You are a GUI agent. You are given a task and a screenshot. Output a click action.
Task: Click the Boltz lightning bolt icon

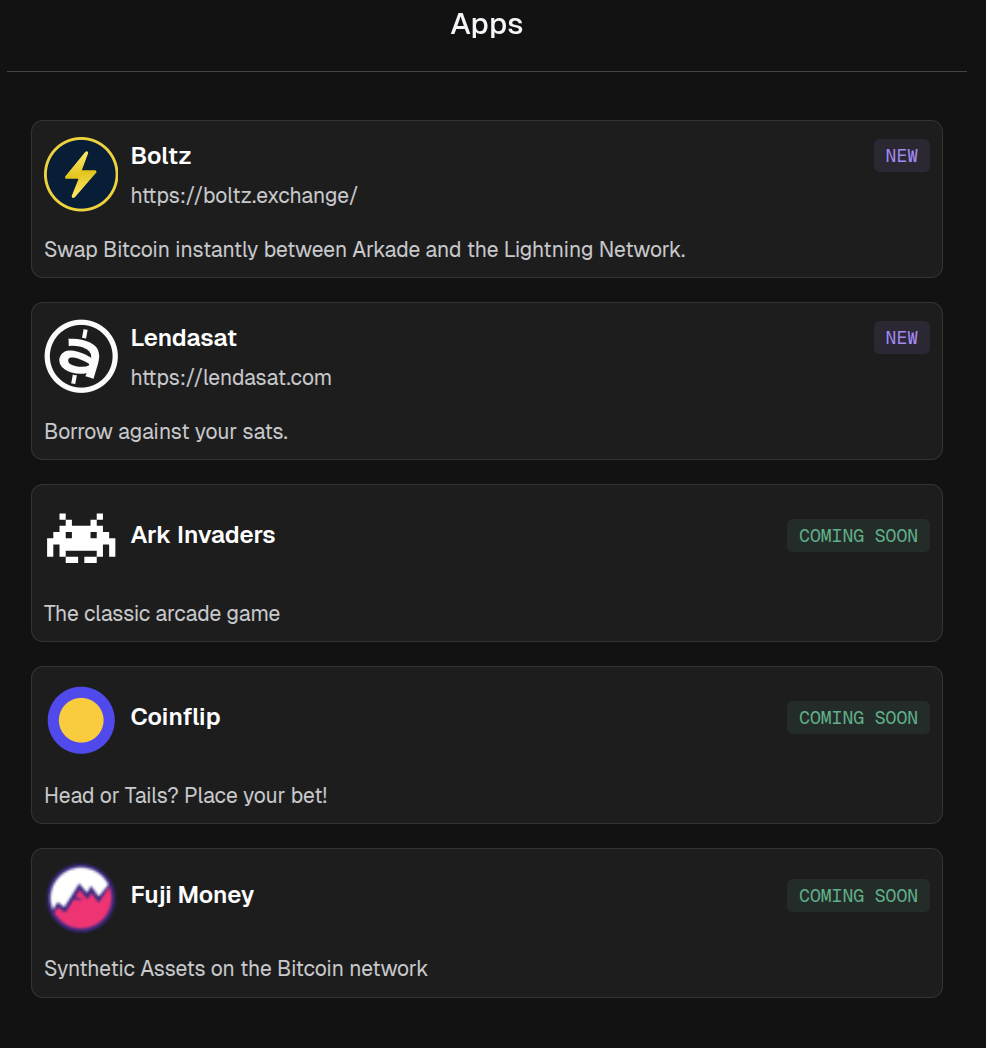click(81, 175)
